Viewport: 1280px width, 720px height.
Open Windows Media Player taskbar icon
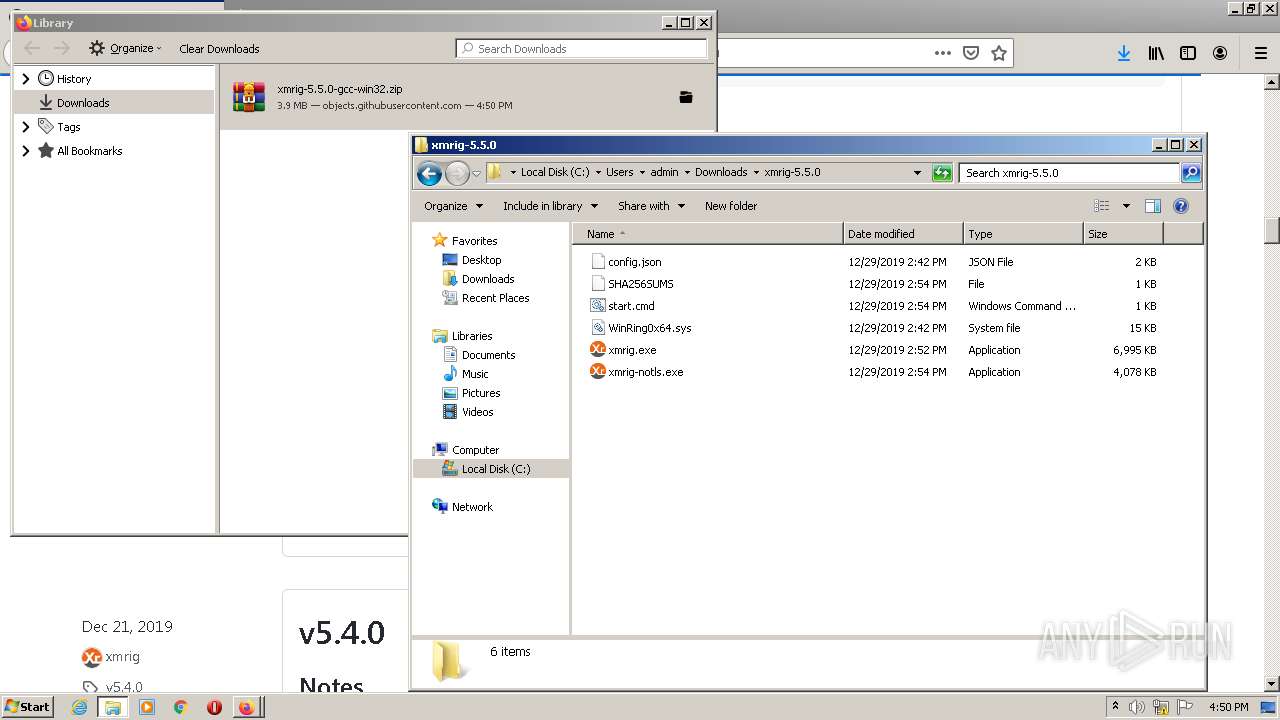[147, 707]
